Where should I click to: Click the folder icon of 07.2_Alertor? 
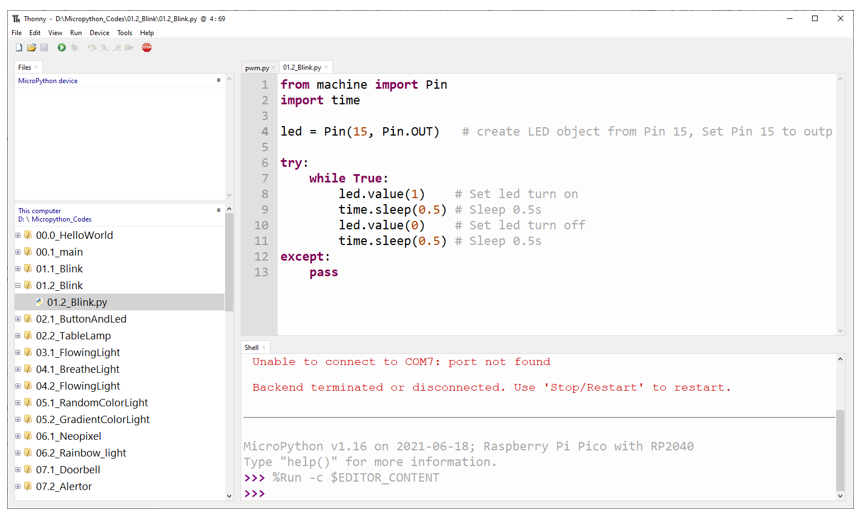(x=28, y=486)
